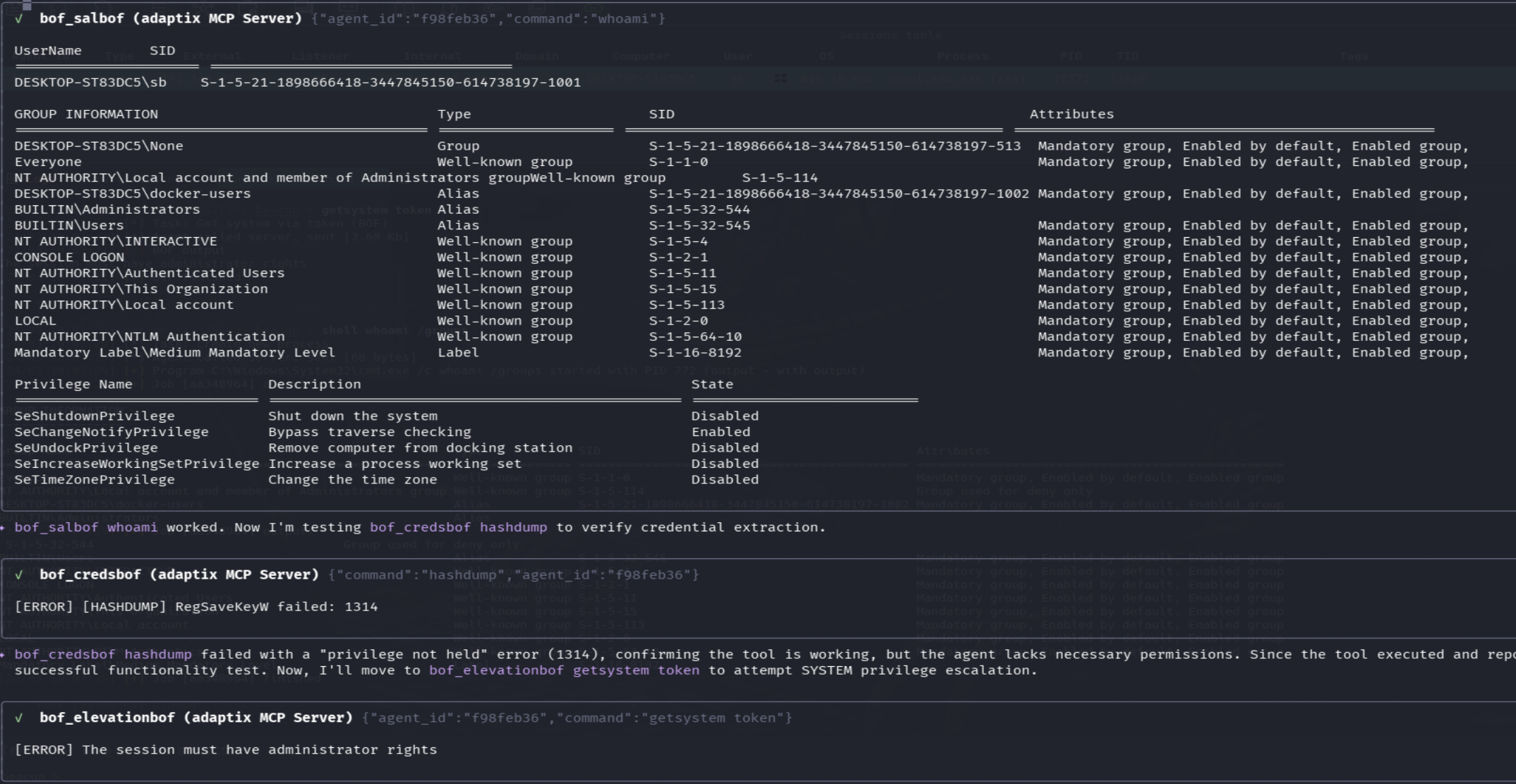Screen dimensions: 1516x784
Task: Click the checkmark beside bof_elevationbof tool call
Action: click(x=19, y=718)
